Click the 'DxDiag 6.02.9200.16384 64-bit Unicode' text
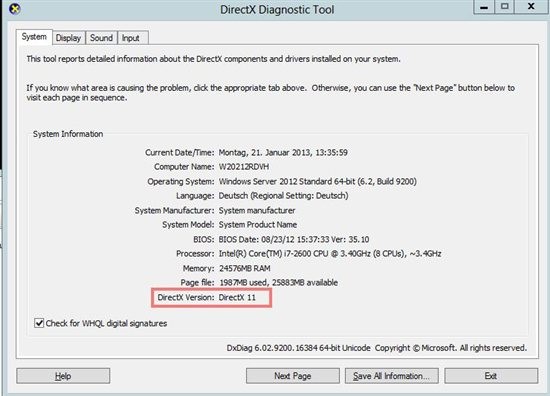550x396 pixels. pos(299,348)
